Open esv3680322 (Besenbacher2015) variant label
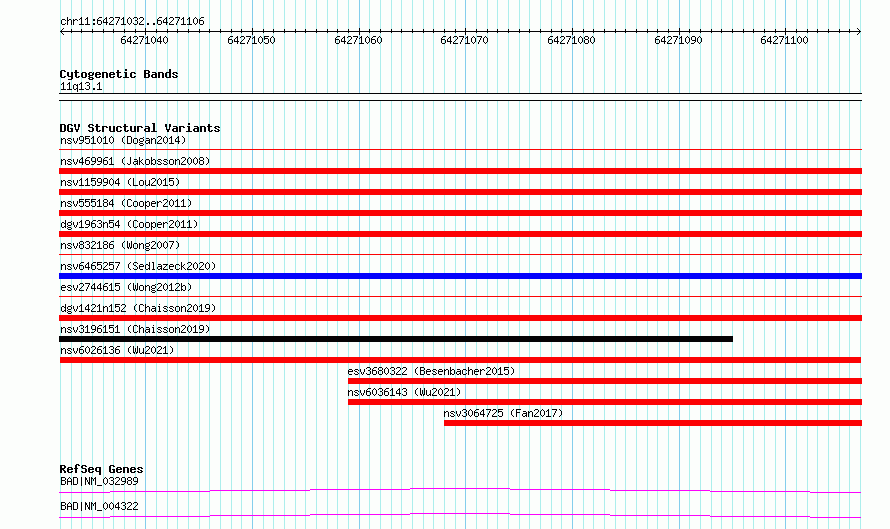This screenshot has width=890, height=529. coord(431,371)
